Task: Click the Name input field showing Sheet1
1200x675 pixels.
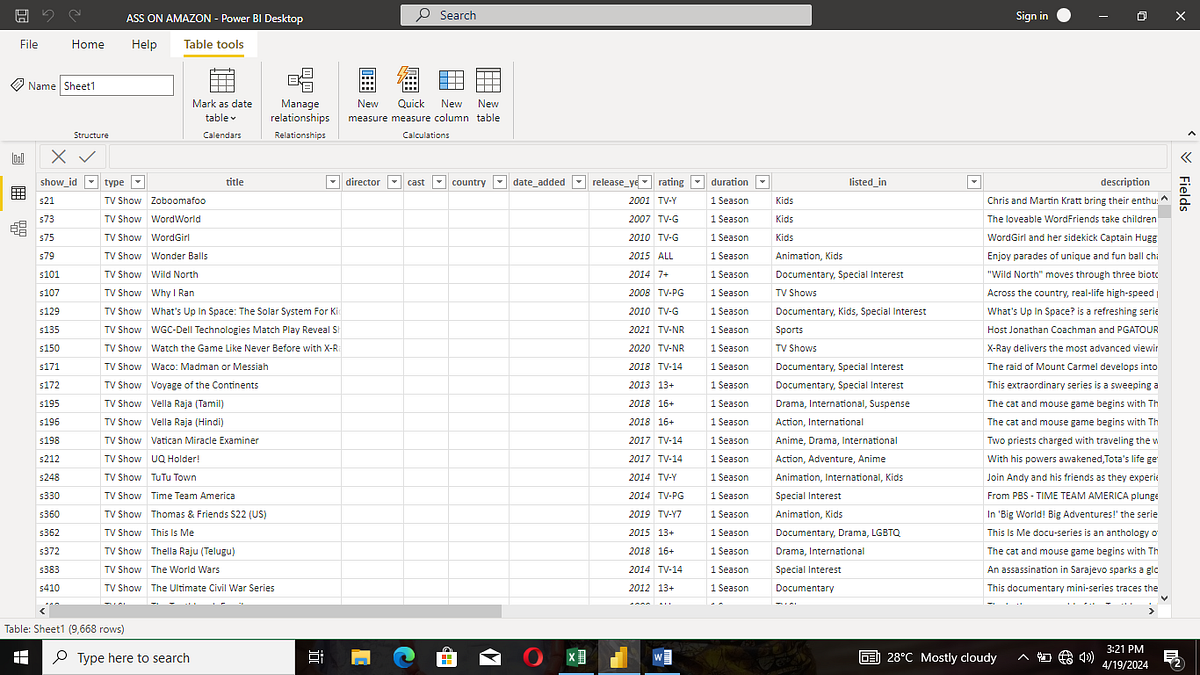Action: (116, 85)
